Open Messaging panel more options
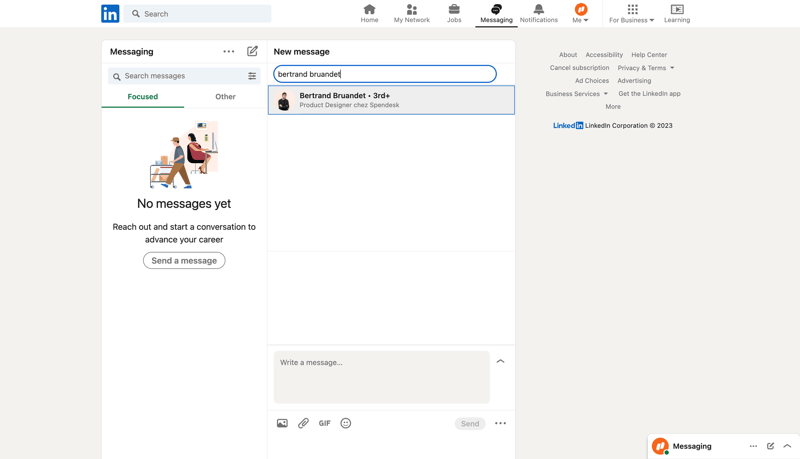The height and width of the screenshot is (459, 800). 229,52
